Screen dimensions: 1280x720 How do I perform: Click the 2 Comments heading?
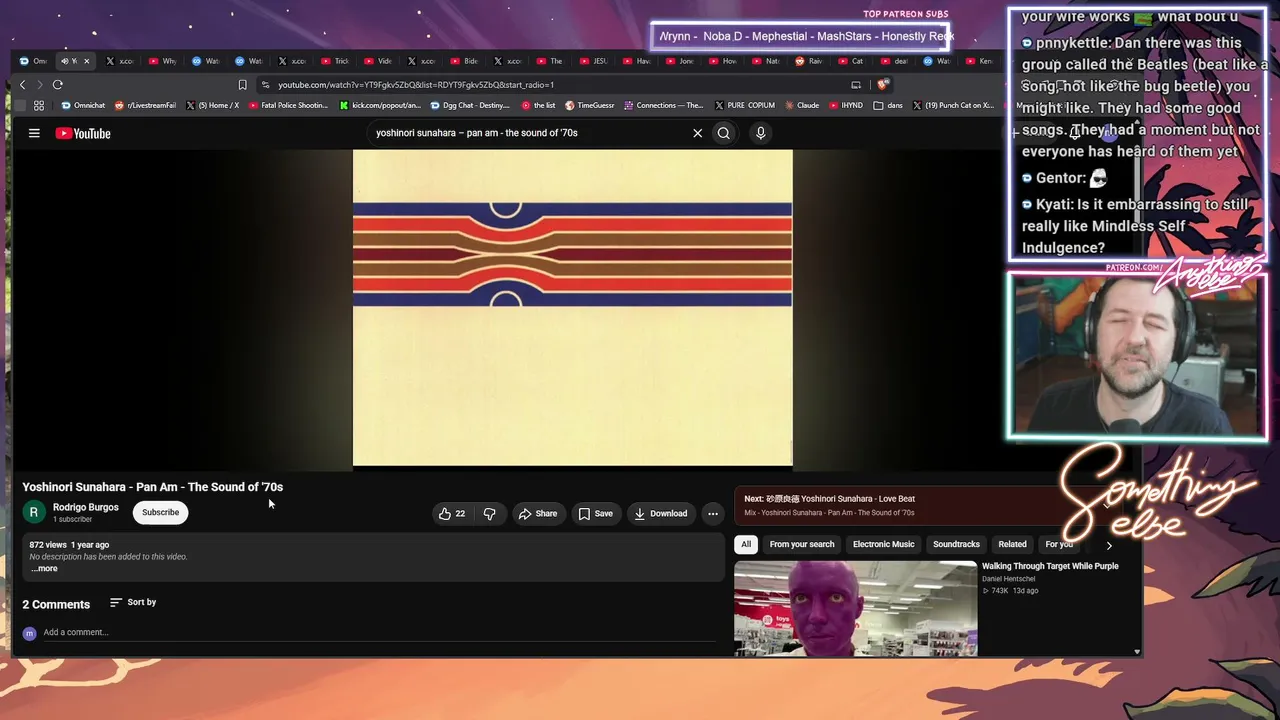pos(56,604)
